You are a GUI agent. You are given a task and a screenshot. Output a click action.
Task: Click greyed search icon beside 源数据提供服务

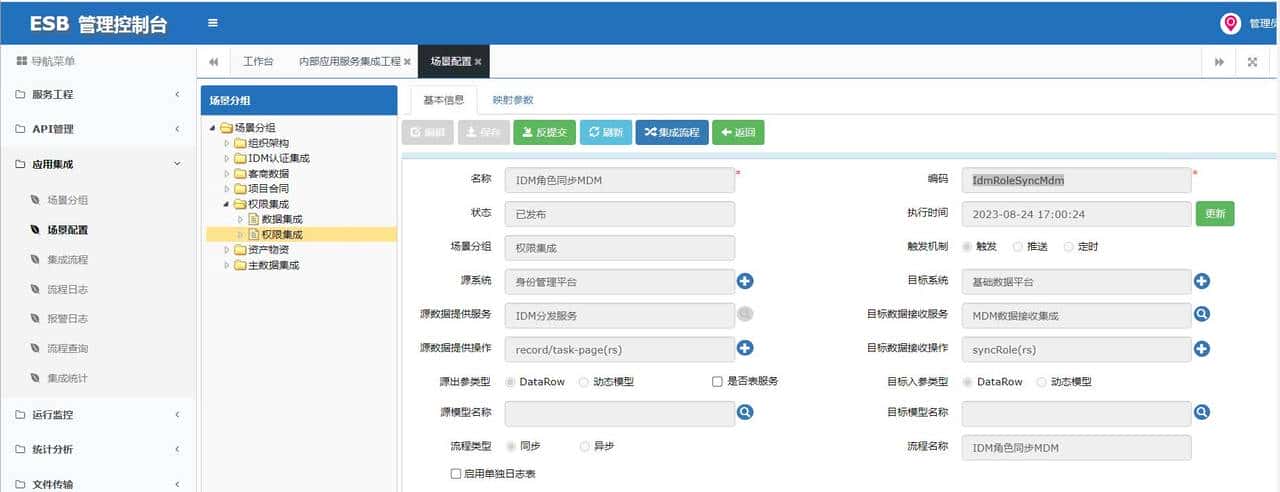[745, 314]
